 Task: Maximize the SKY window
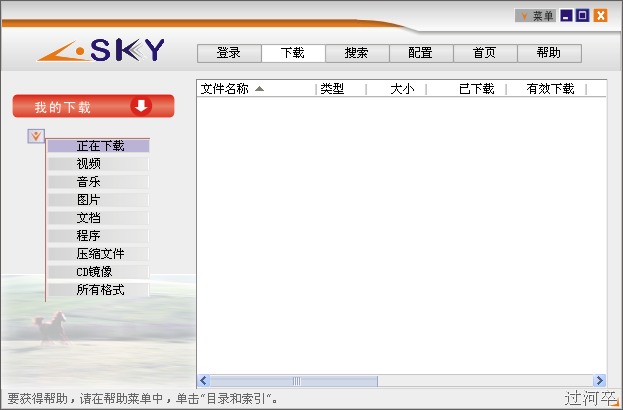point(583,15)
